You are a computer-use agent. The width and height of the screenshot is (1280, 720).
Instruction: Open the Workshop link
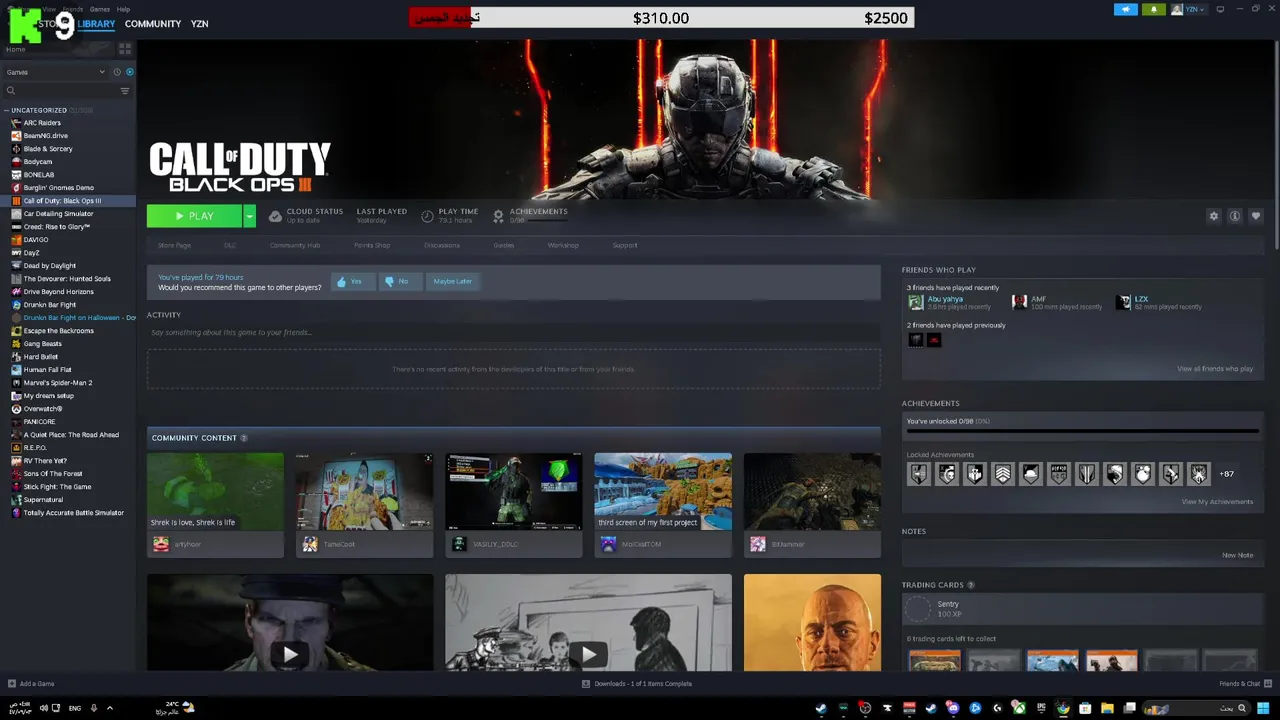[563, 245]
